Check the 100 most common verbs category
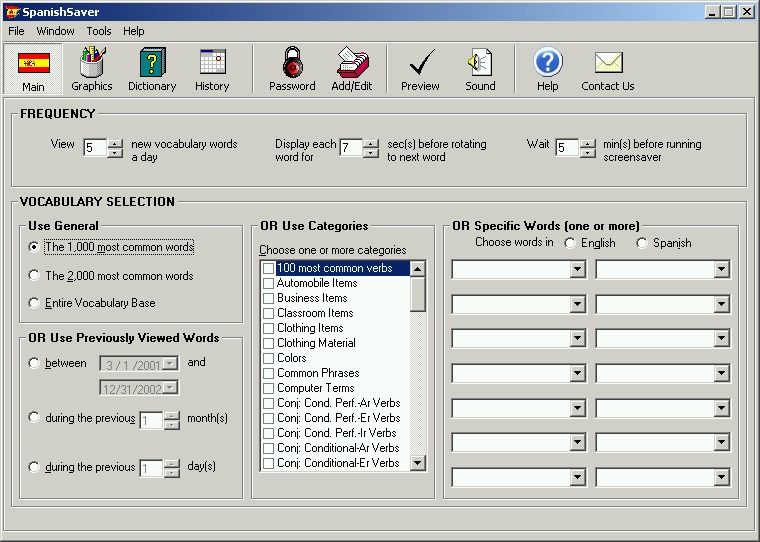Screen dimensions: 760x542 tap(268, 268)
